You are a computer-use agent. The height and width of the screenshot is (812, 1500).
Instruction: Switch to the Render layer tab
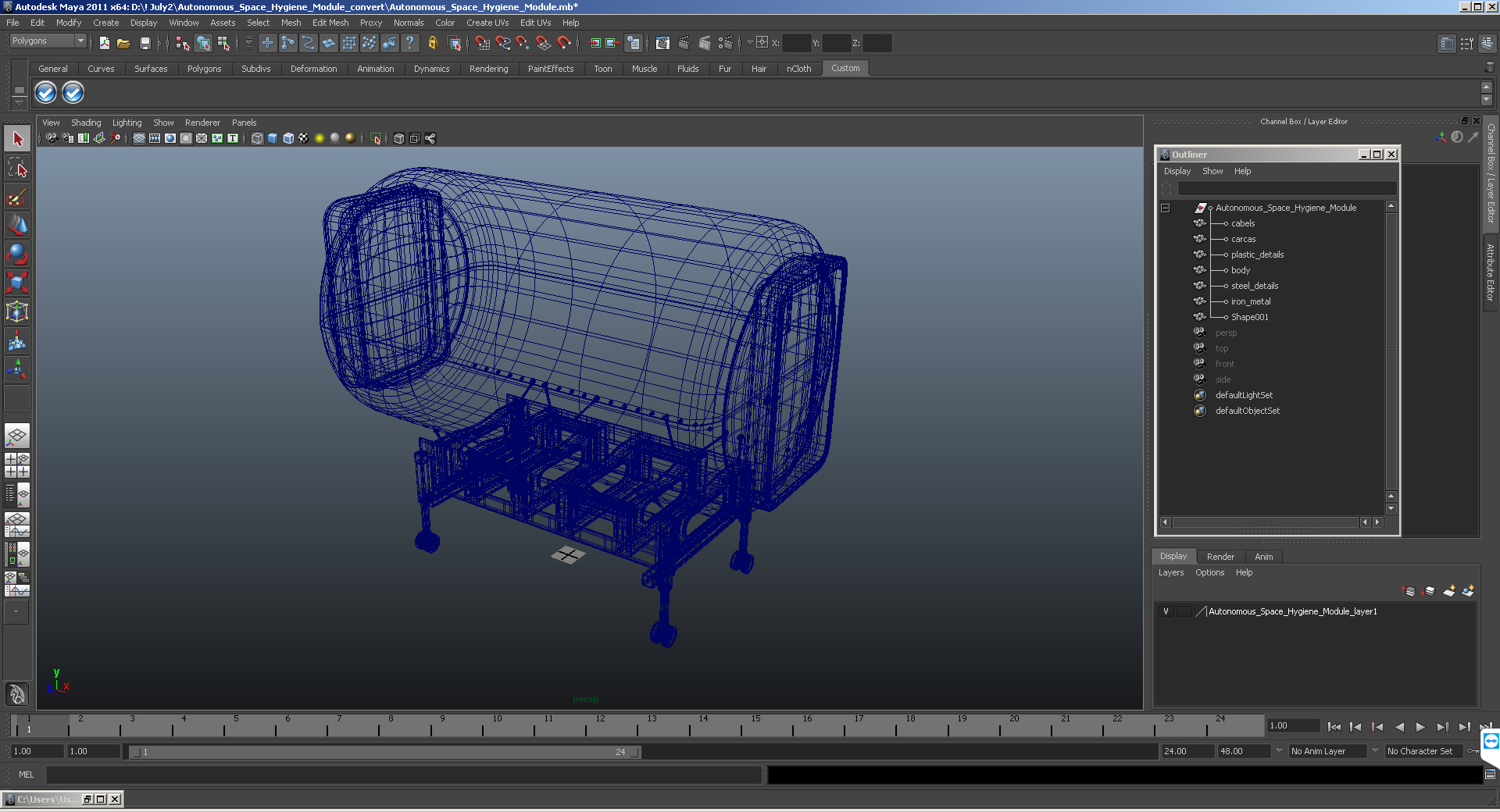point(1220,557)
